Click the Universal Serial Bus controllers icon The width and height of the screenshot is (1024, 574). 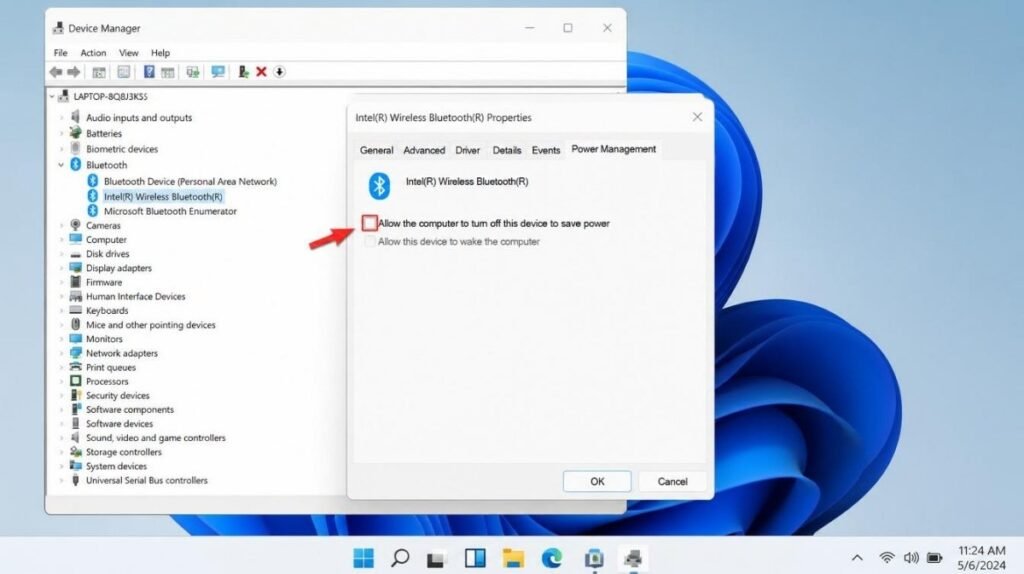pyautogui.click(x=76, y=480)
